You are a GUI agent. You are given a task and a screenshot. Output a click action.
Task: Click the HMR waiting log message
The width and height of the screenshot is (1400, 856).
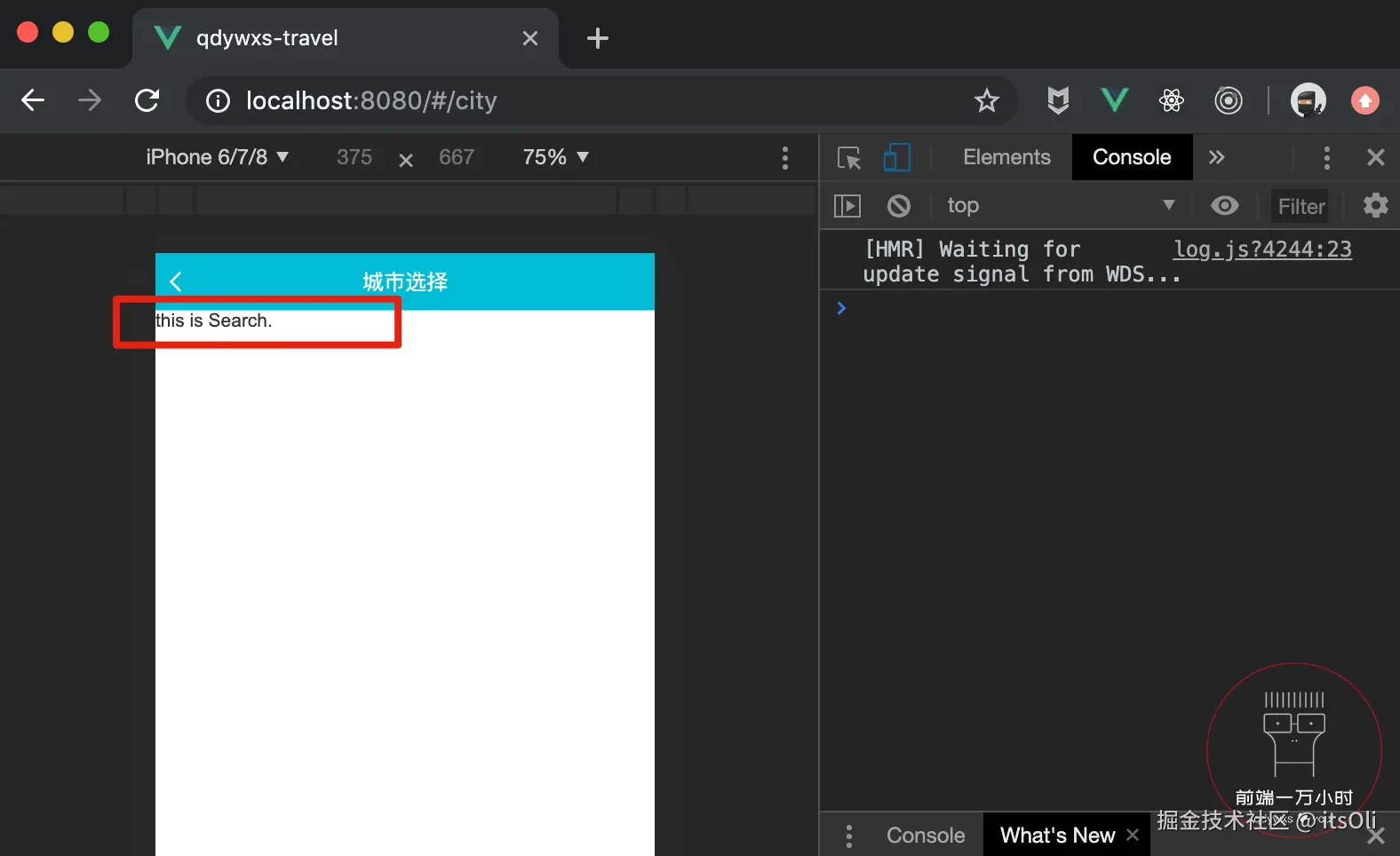point(1022,262)
